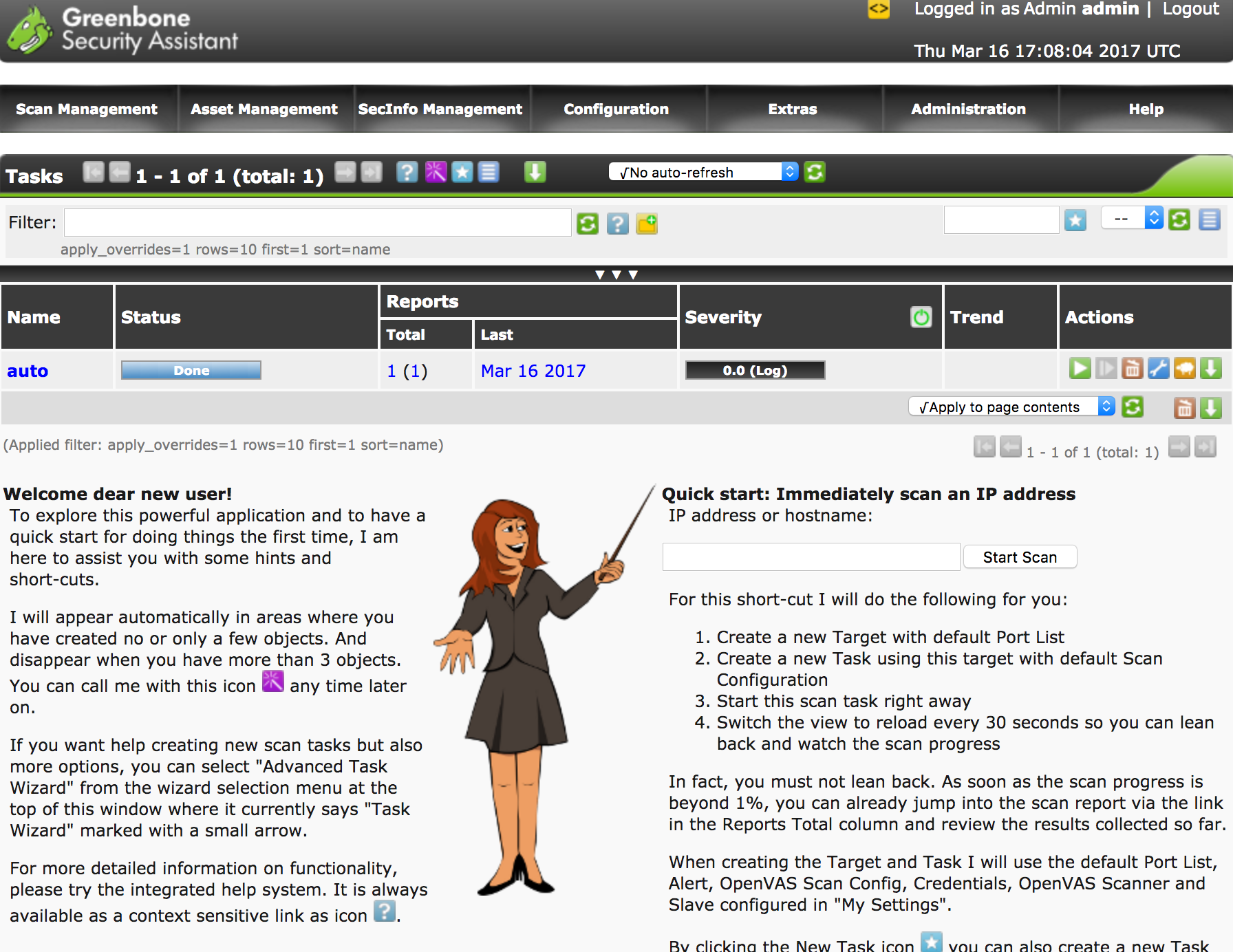
Task: Save new filter with star icon
Action: click(x=1075, y=220)
